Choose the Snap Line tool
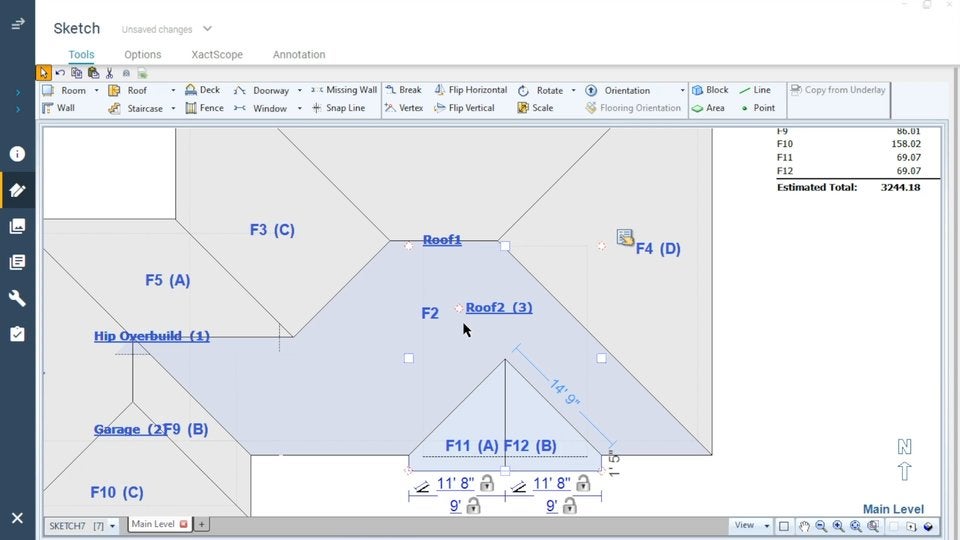 [x=339, y=108]
